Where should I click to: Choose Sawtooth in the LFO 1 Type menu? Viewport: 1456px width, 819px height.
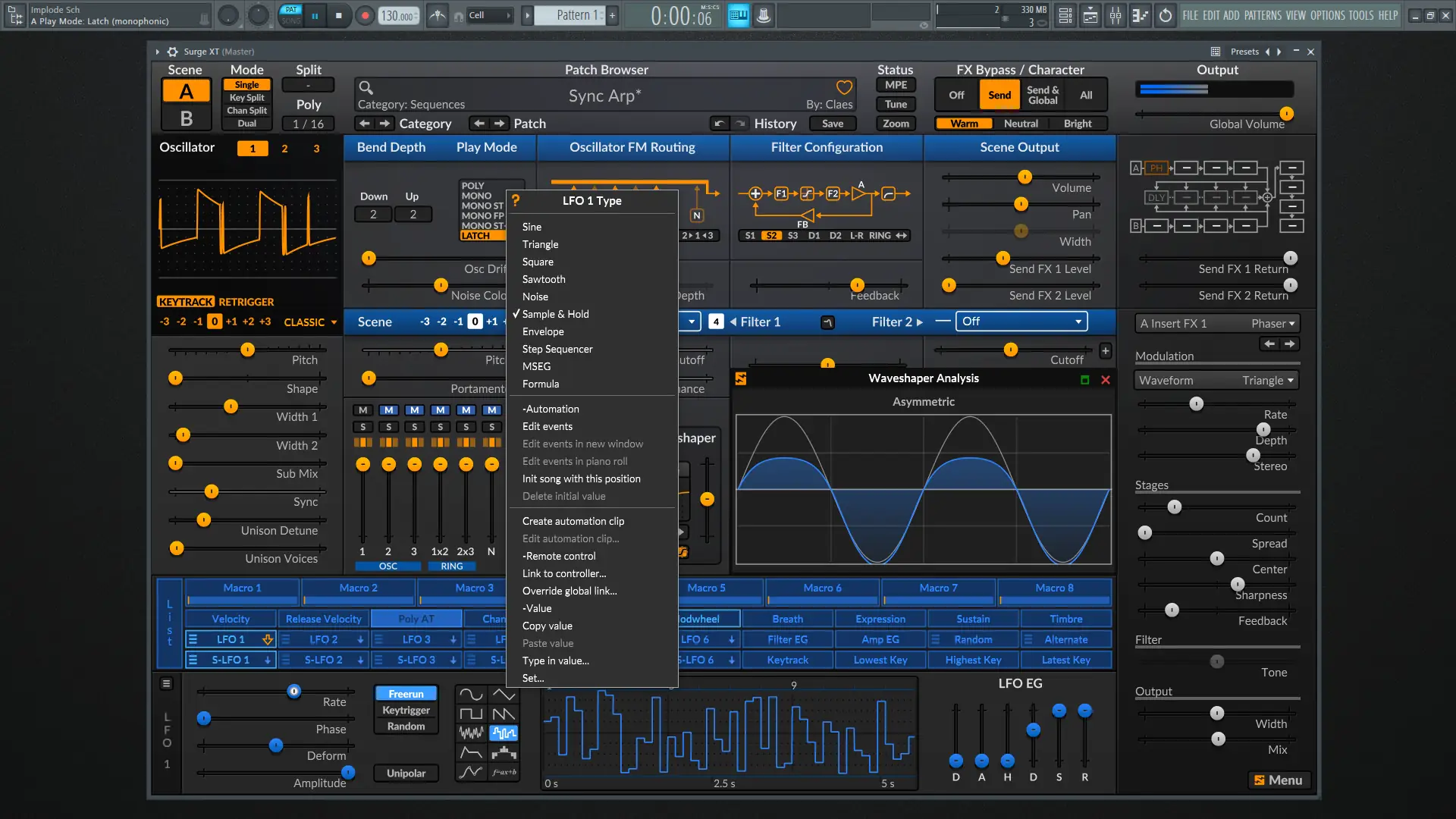tap(544, 279)
